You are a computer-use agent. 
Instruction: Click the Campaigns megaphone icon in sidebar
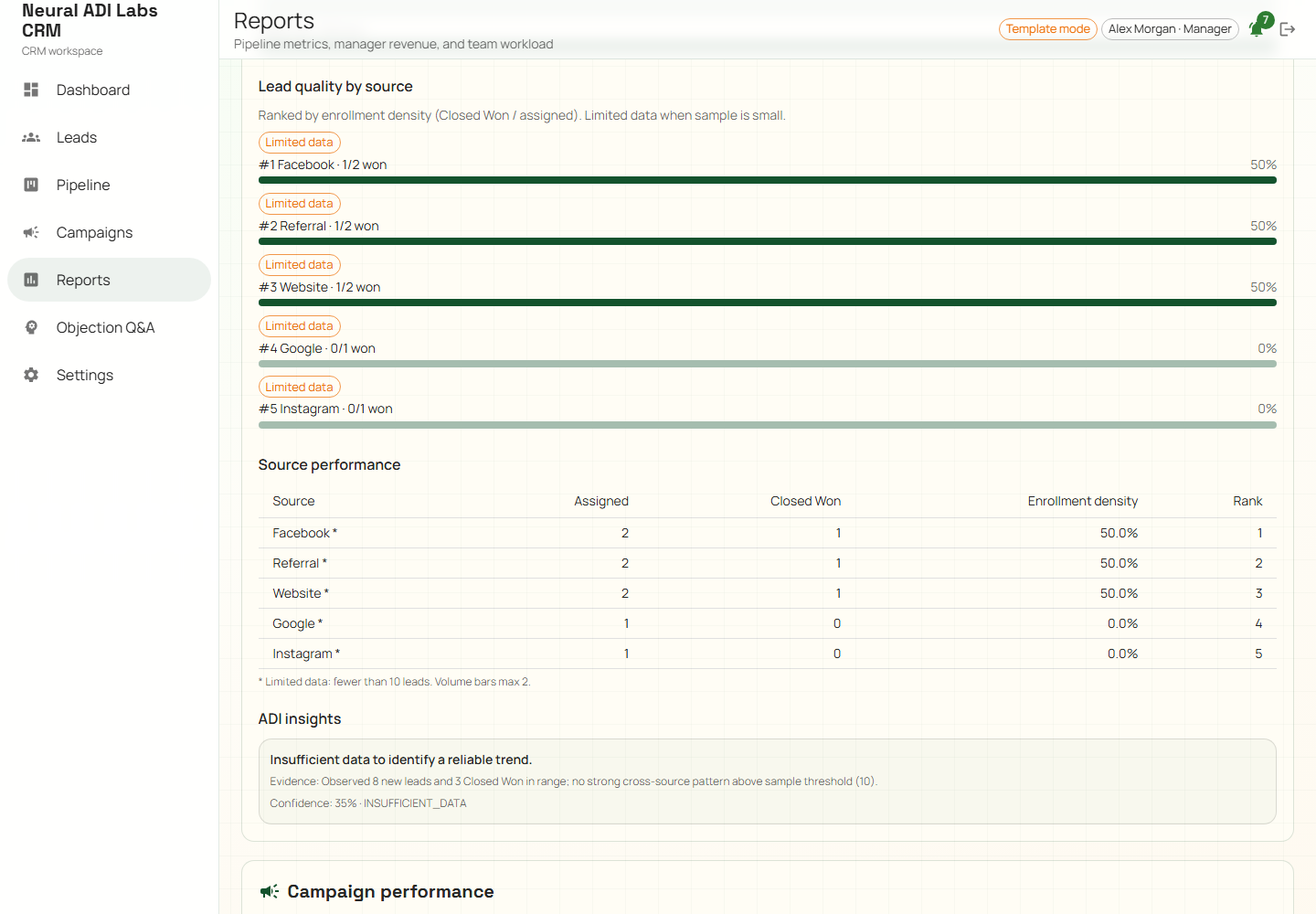point(31,232)
